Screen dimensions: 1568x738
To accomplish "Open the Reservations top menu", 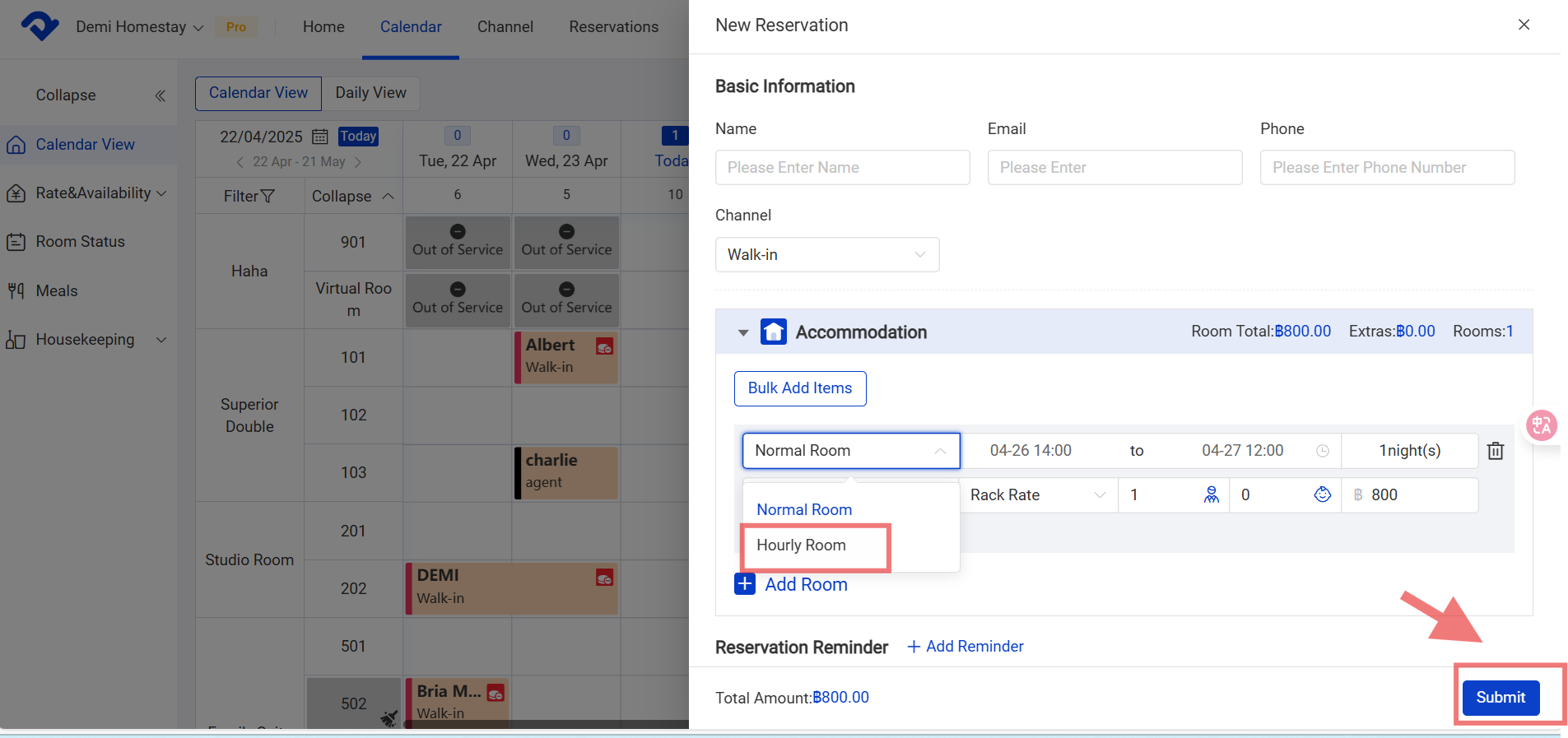I will pos(613,27).
